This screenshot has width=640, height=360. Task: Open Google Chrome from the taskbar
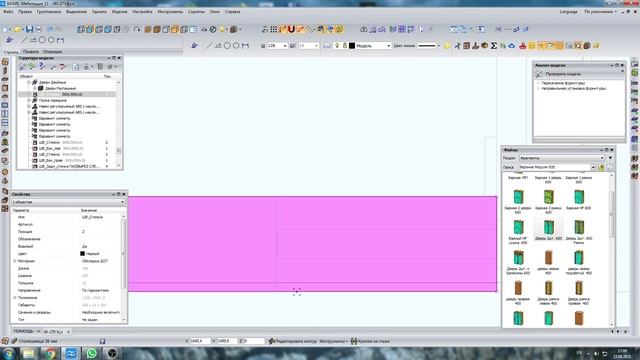50,353
